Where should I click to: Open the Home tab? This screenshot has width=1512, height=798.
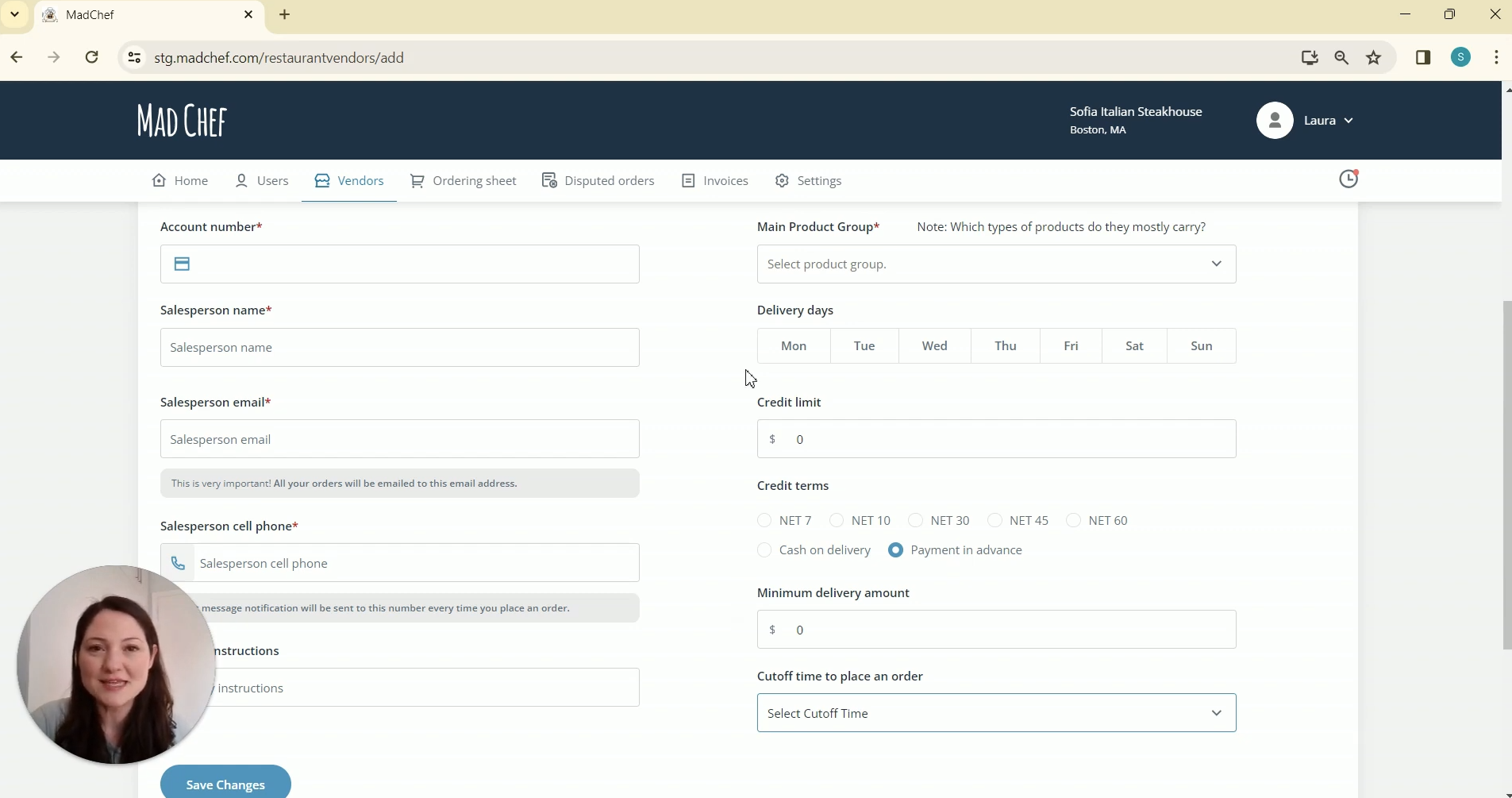[x=181, y=182]
